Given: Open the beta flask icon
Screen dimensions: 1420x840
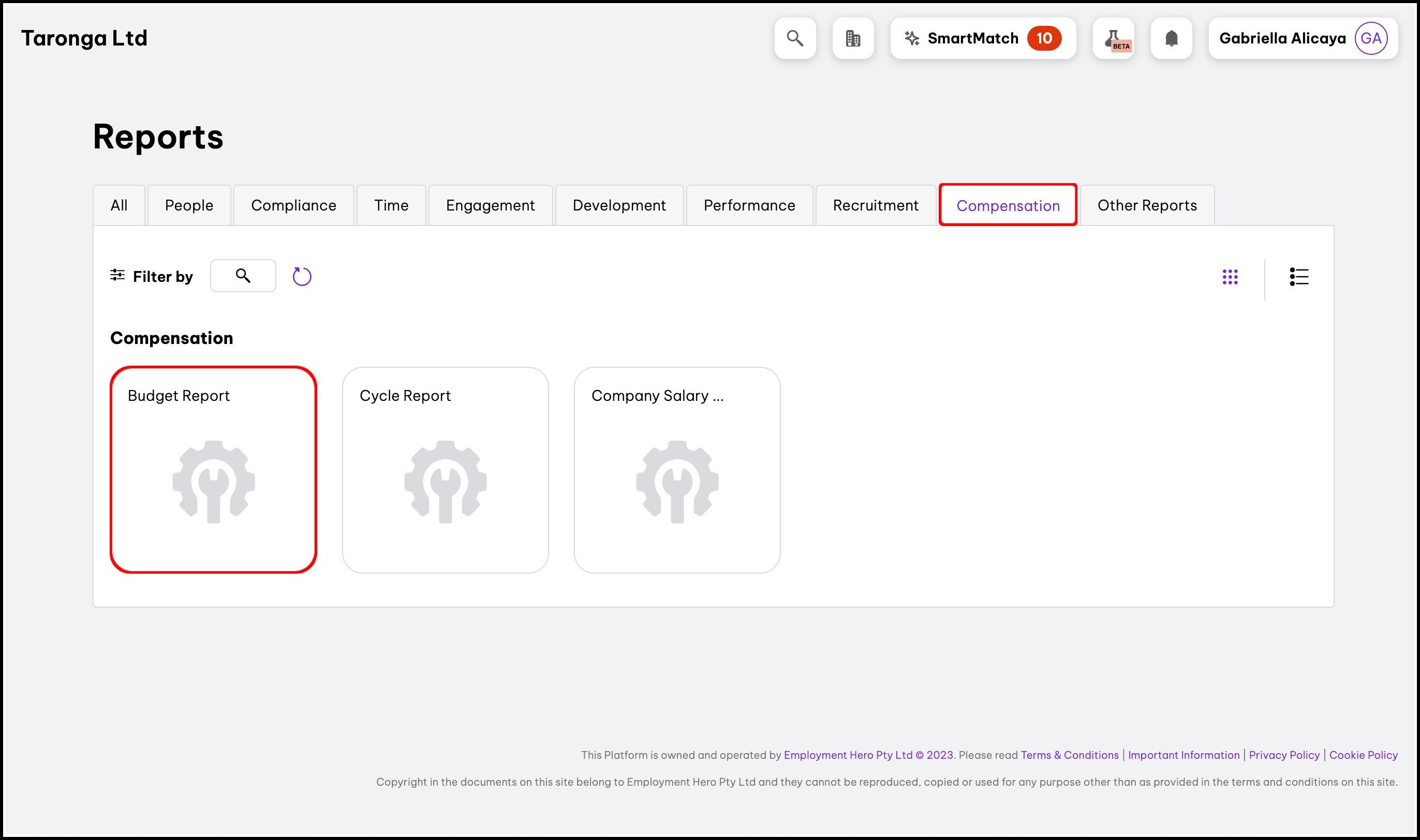Looking at the screenshot, I should coord(1113,38).
